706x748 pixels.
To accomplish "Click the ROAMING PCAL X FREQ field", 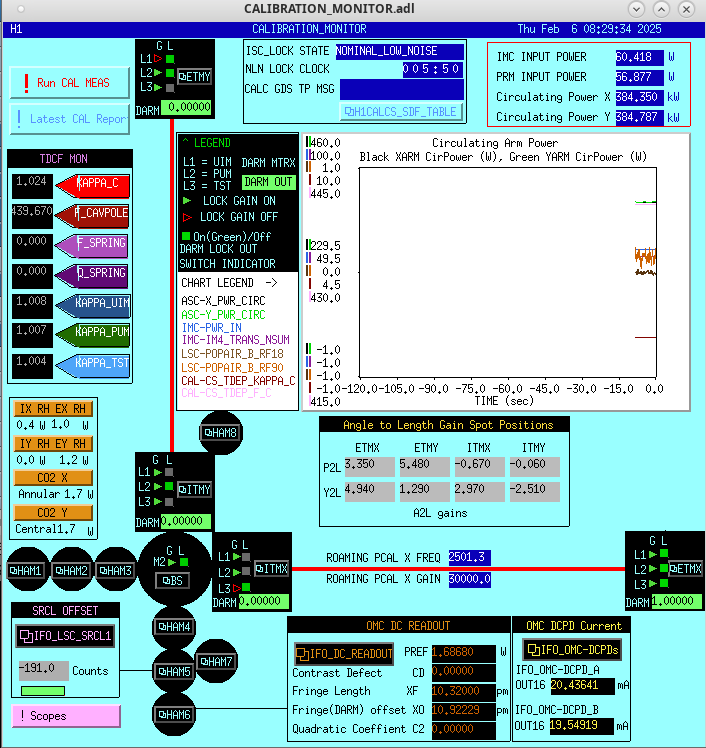I will [x=469, y=557].
